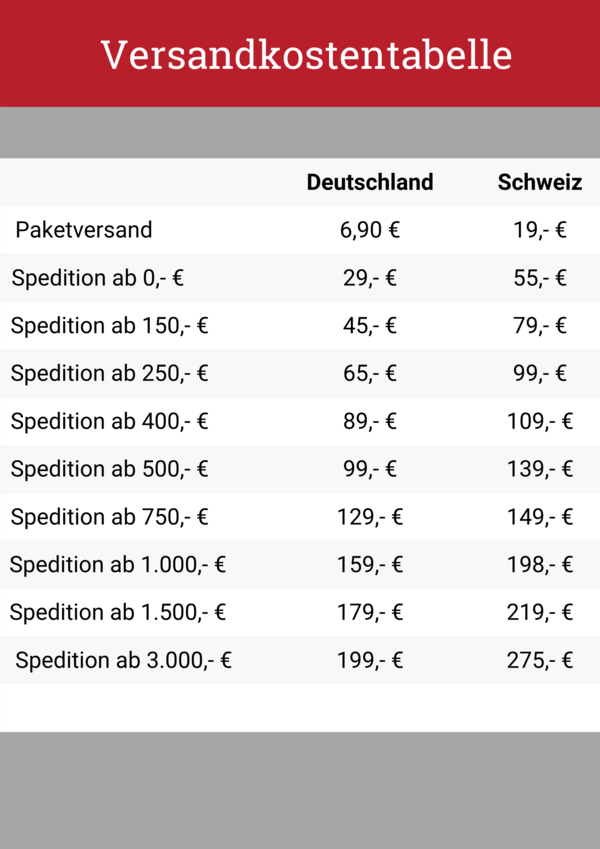This screenshot has width=600, height=849.
Task: Click the 129,- € Deutschland price
Action: (x=370, y=517)
